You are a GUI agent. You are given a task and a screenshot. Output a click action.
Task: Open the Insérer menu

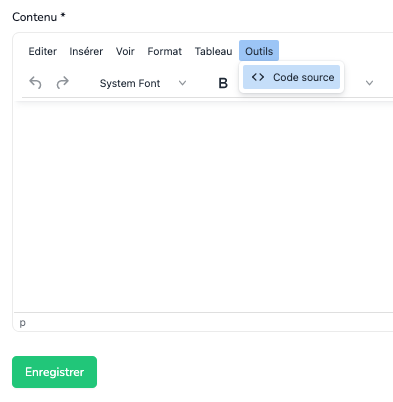click(x=86, y=51)
